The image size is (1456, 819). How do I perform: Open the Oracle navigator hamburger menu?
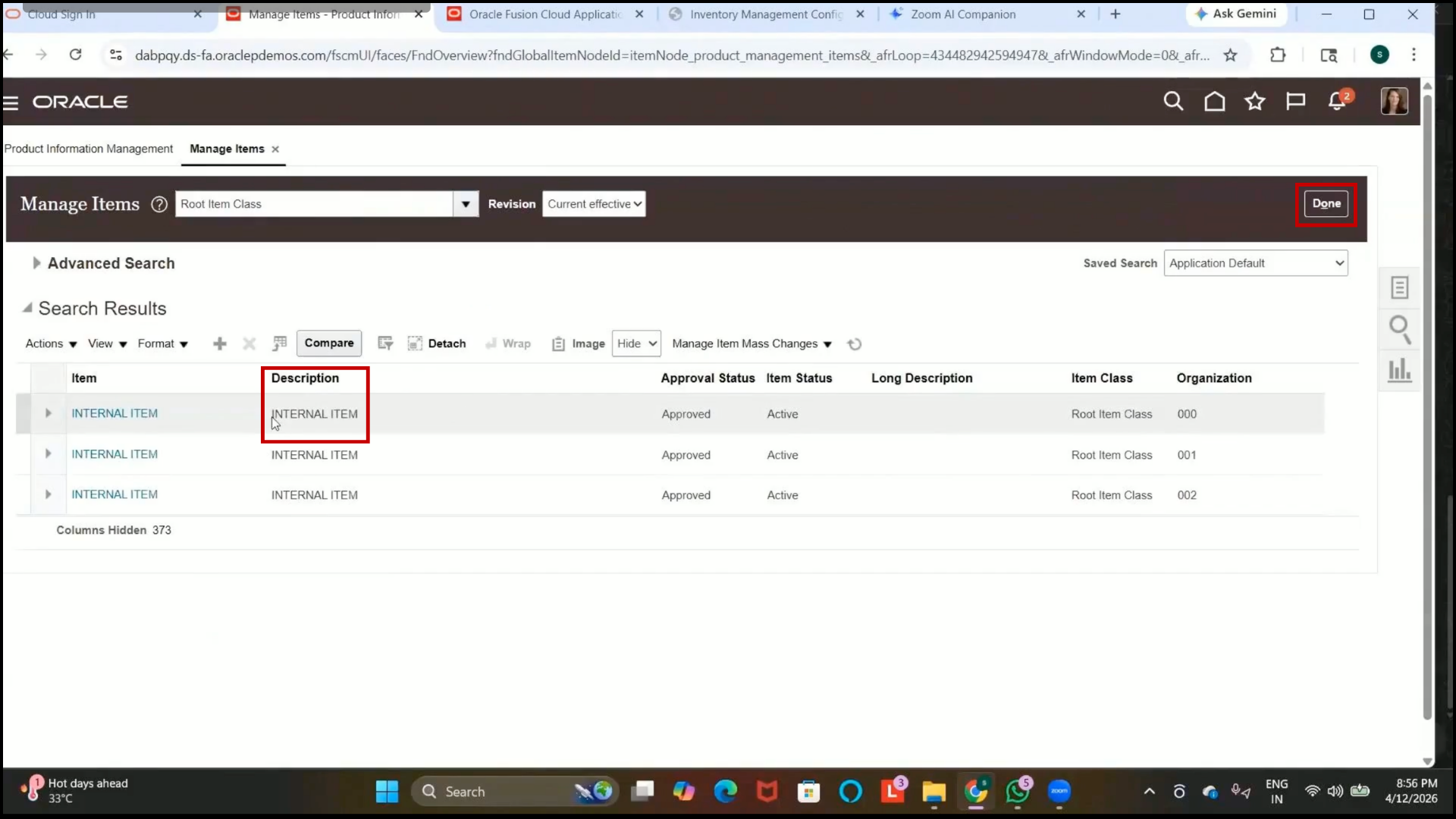coord(11,102)
